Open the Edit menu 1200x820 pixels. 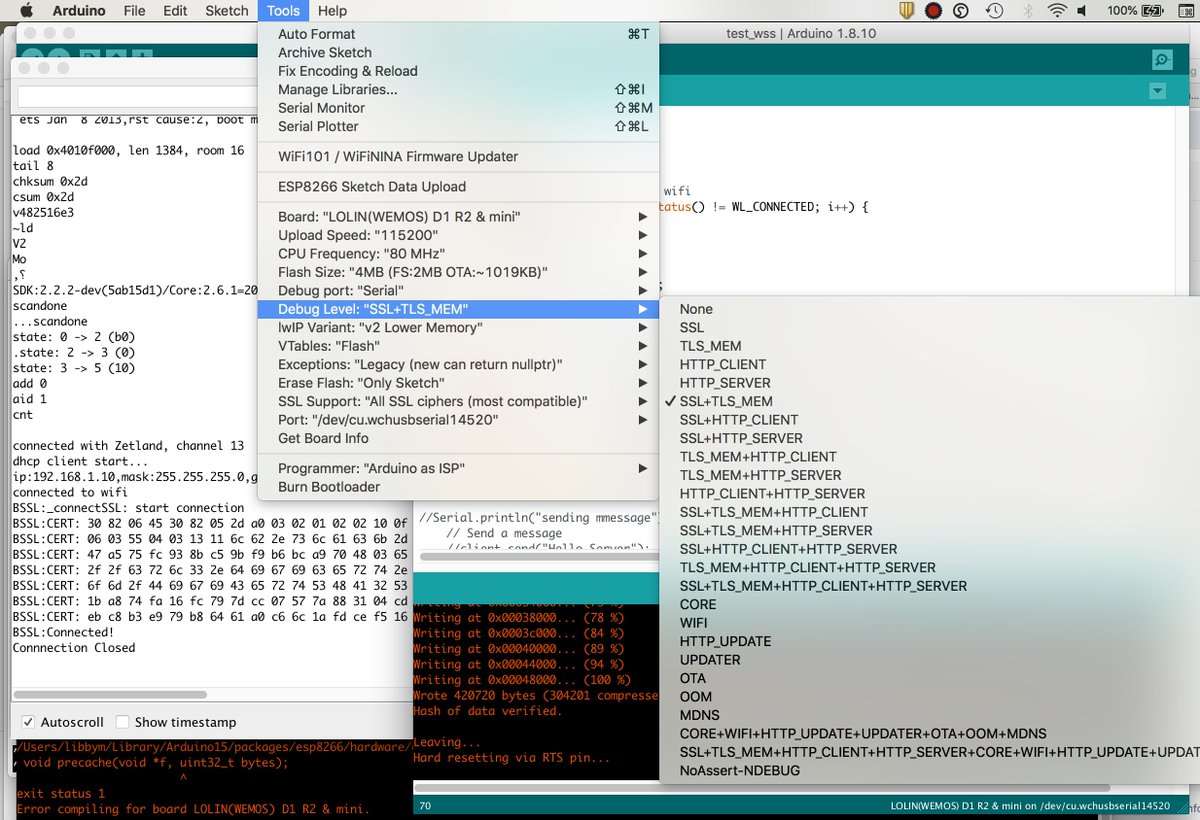coord(175,11)
